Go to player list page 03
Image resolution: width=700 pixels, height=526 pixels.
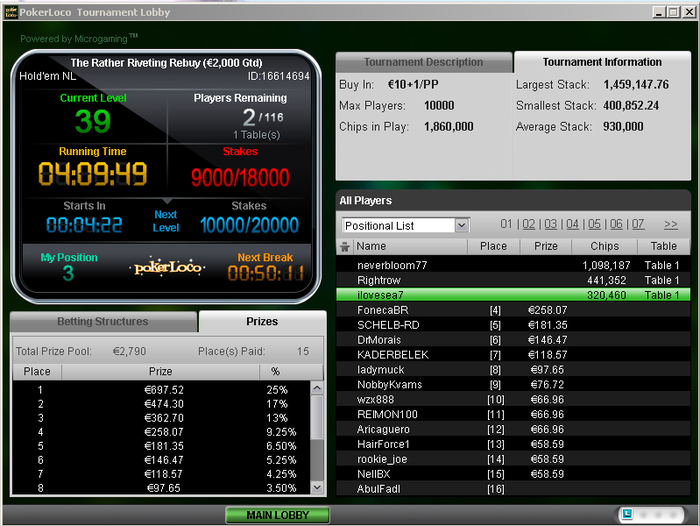pos(550,224)
